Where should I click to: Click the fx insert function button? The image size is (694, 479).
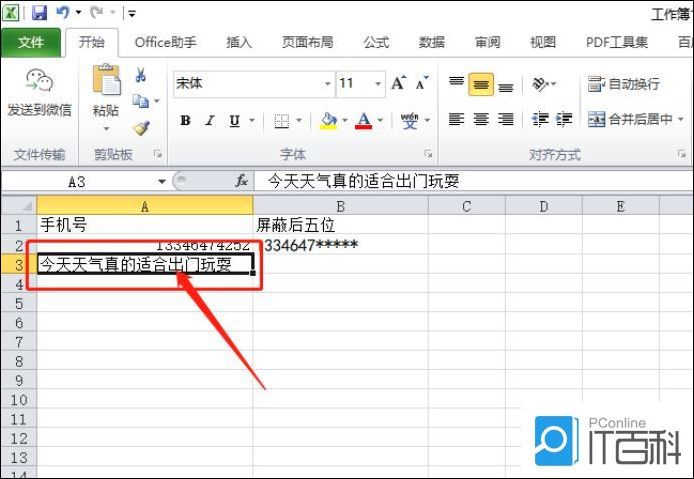tap(241, 181)
